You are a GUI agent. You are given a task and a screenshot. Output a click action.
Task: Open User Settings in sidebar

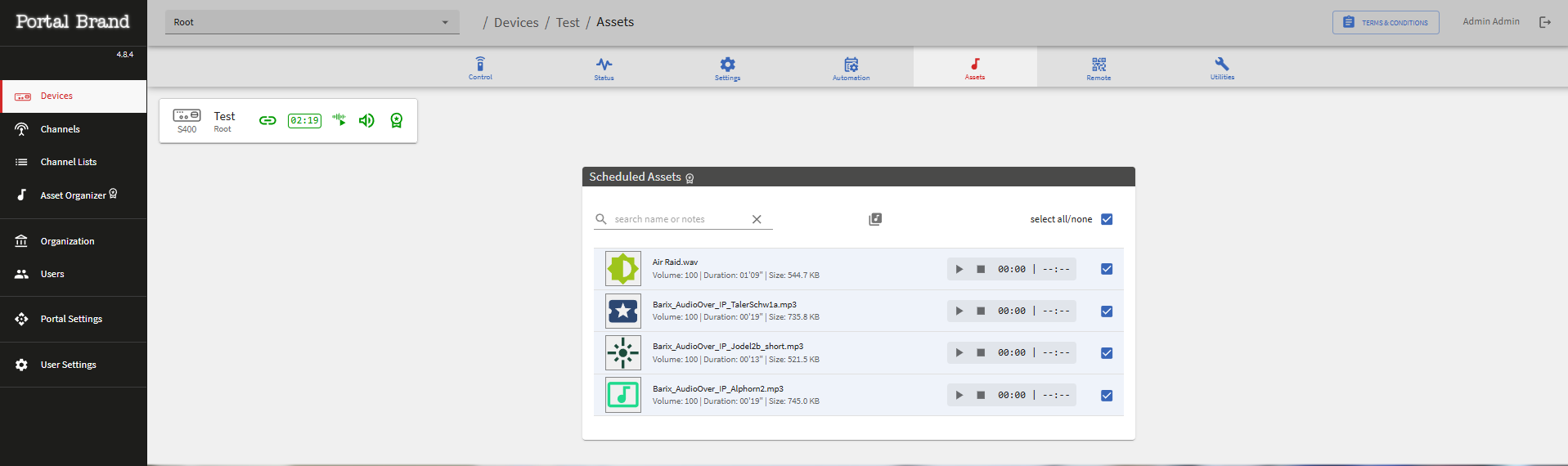[74, 365]
